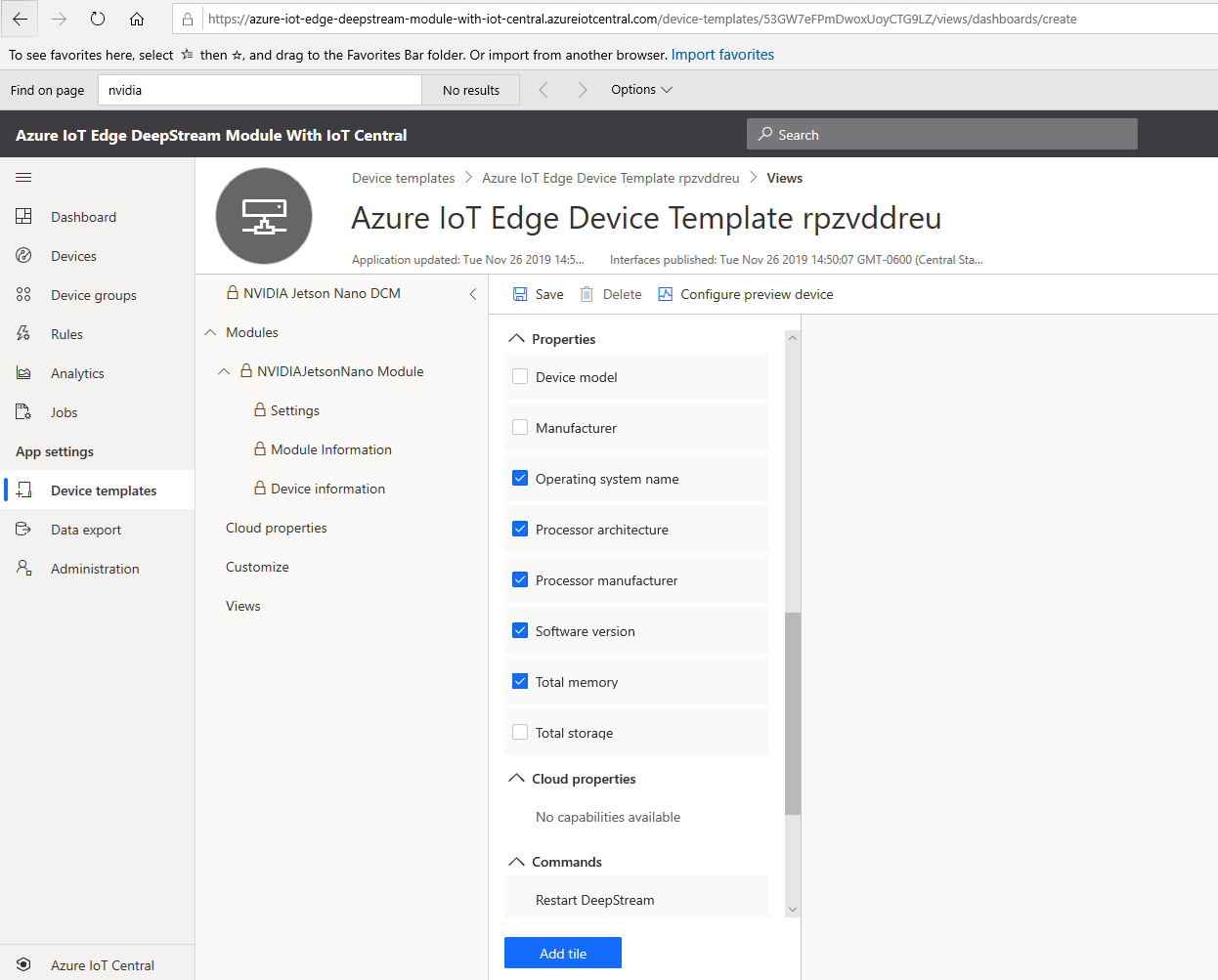Click the Dashboard grid icon in sidebar
The width and height of the screenshot is (1218, 980).
[23, 217]
